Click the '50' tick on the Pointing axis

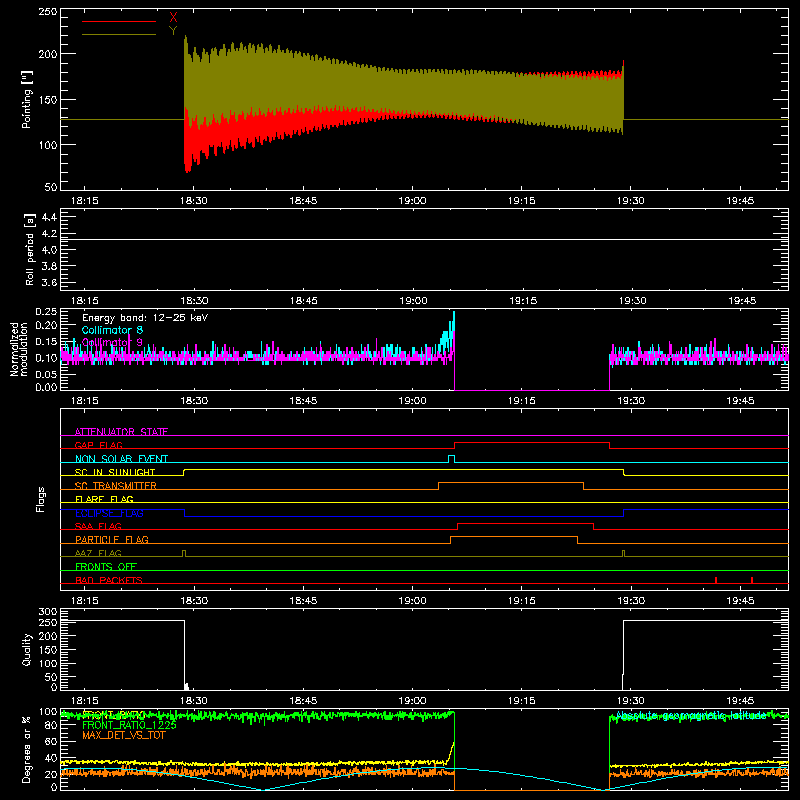click(51, 187)
